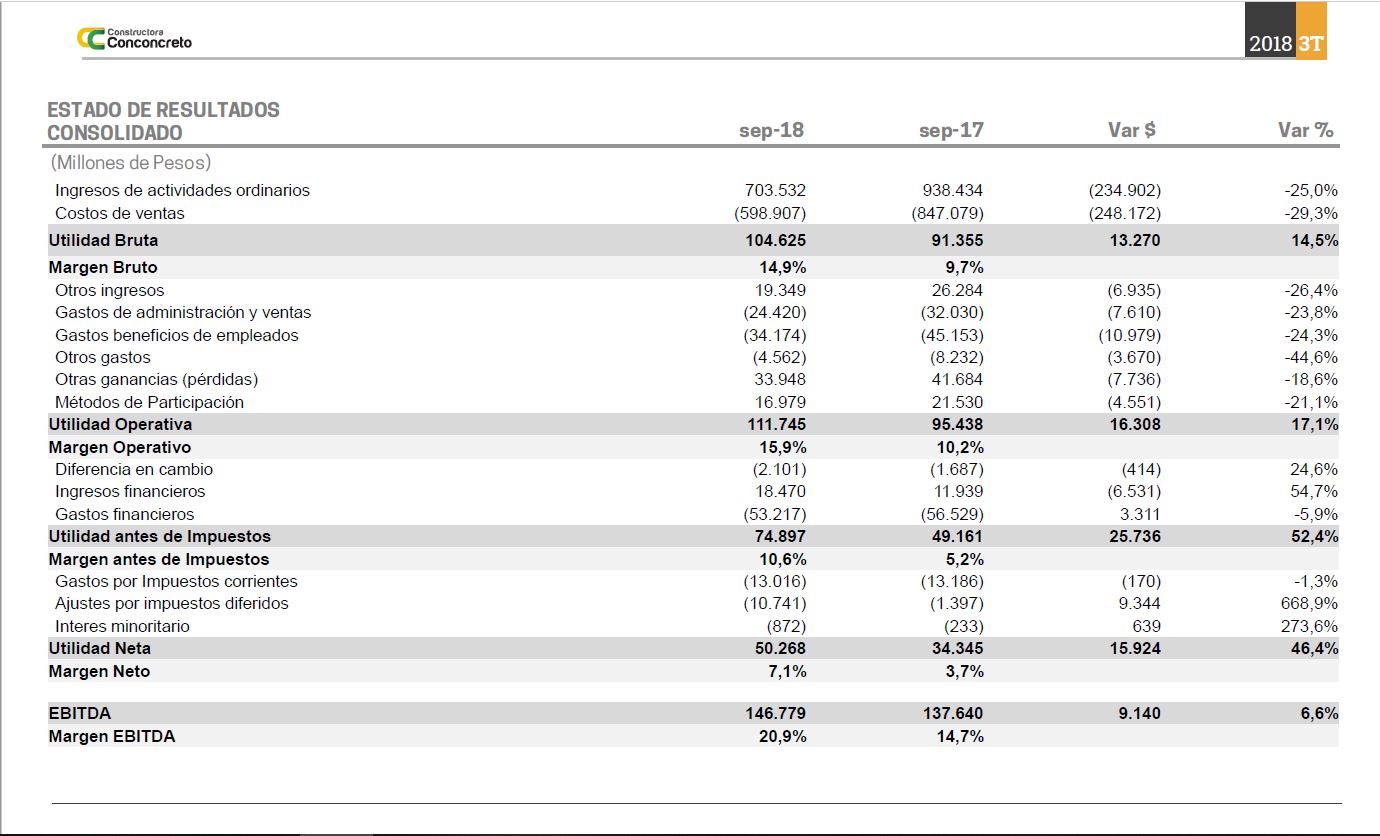Click the Var $ column header
The width and height of the screenshot is (1380, 836).
pyautogui.click(x=1131, y=130)
